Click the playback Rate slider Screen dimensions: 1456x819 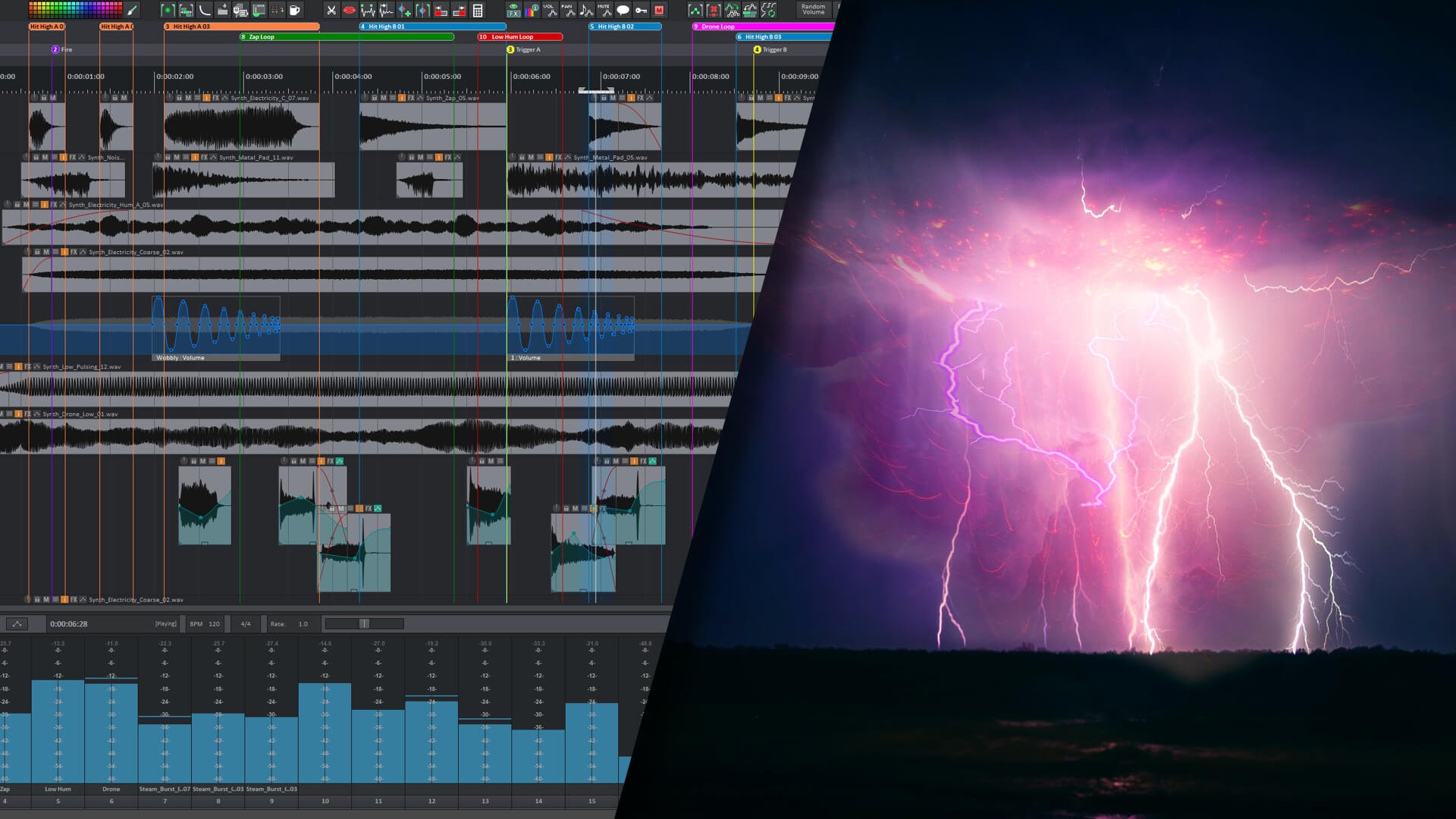364,624
